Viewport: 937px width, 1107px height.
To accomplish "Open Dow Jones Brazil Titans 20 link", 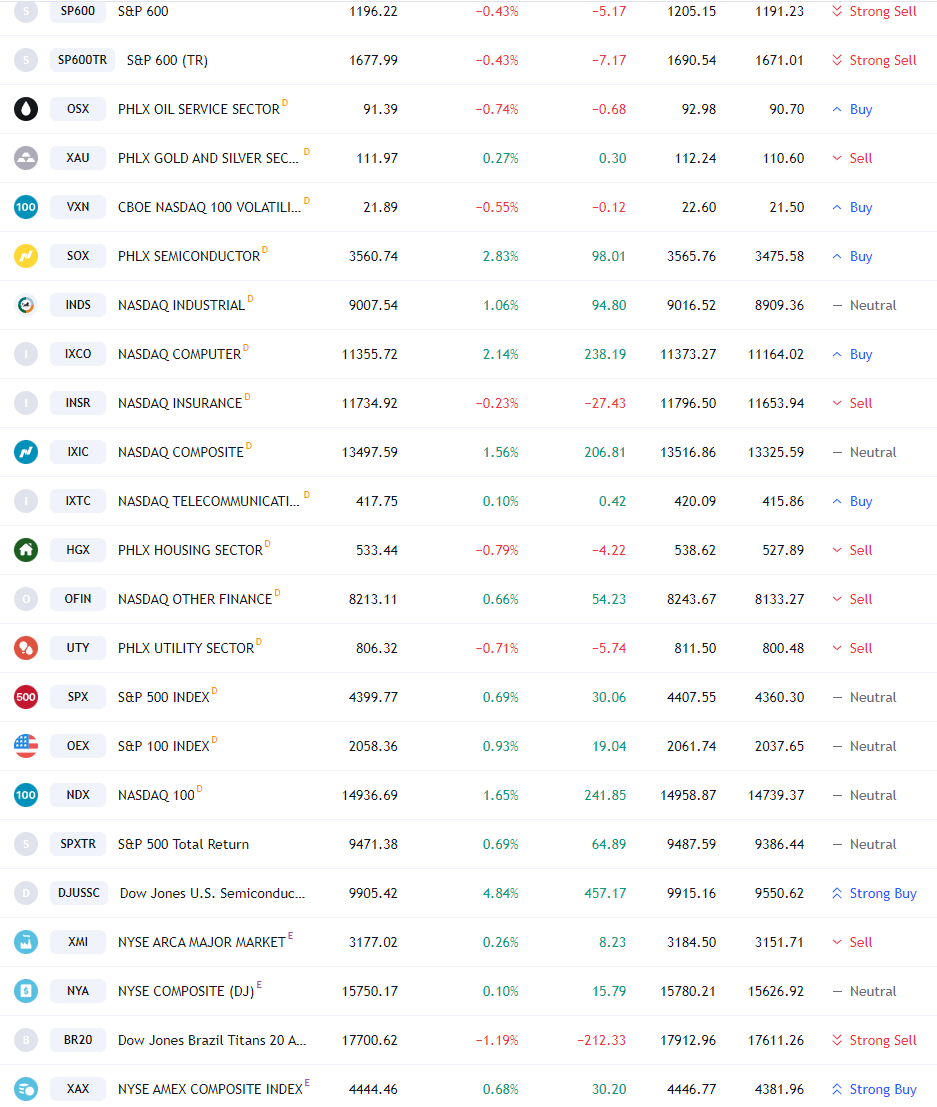I will (x=212, y=1040).
